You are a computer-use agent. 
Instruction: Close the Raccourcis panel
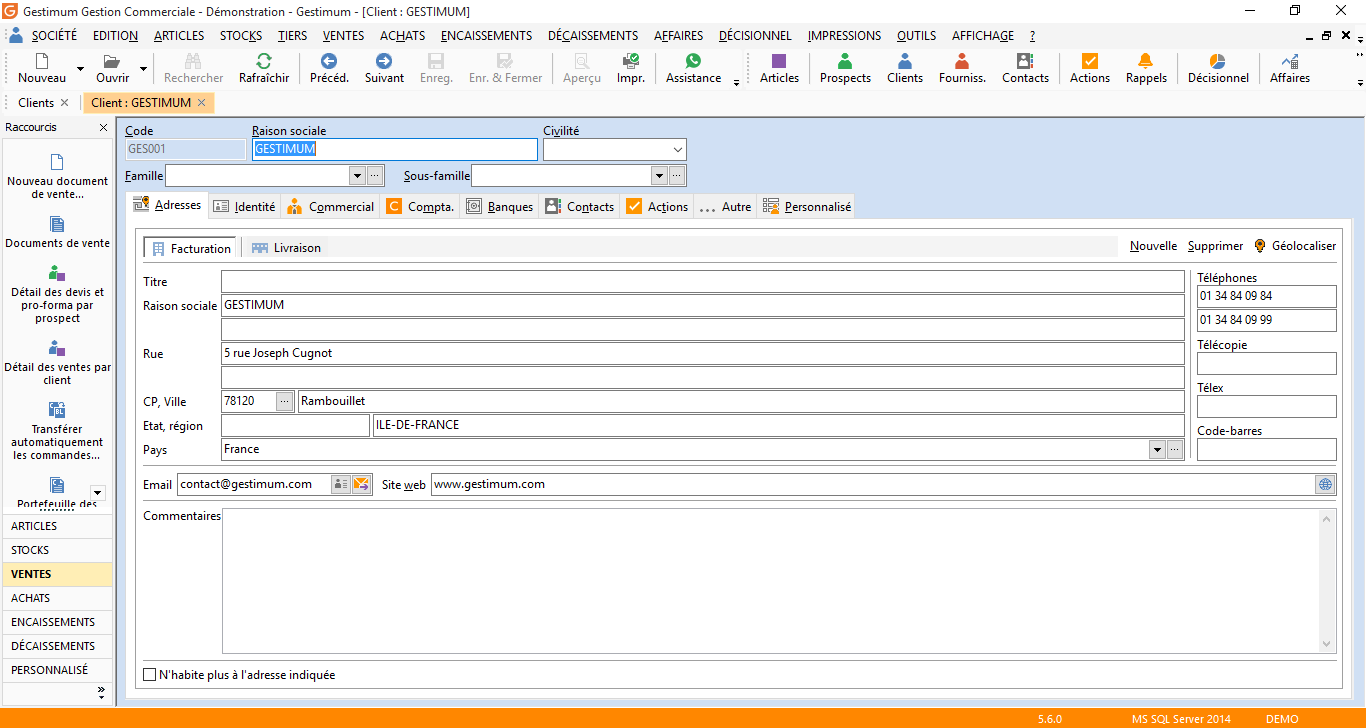point(103,128)
